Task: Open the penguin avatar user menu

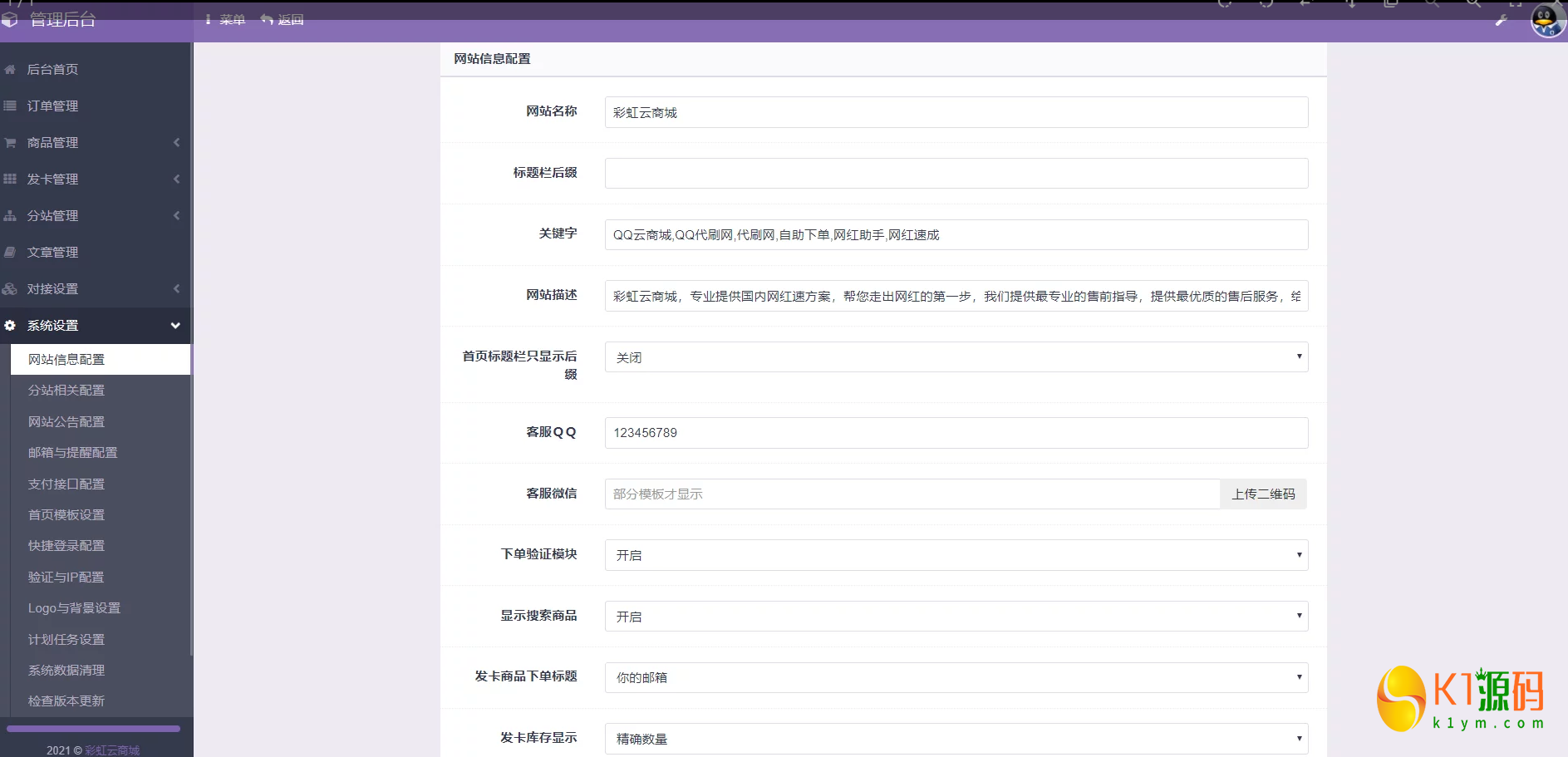Action: [1547, 21]
